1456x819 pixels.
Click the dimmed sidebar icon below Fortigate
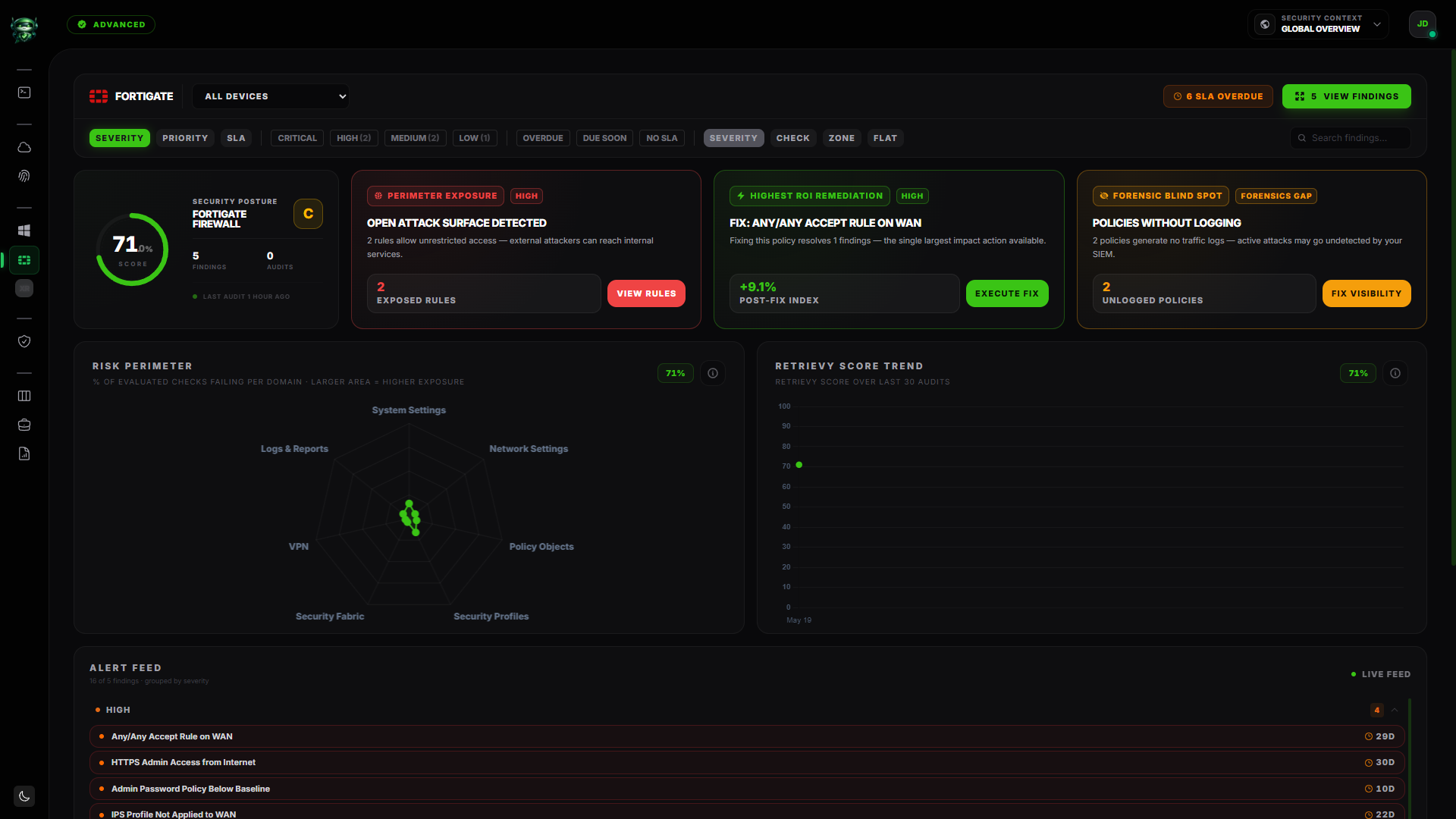pos(24,288)
